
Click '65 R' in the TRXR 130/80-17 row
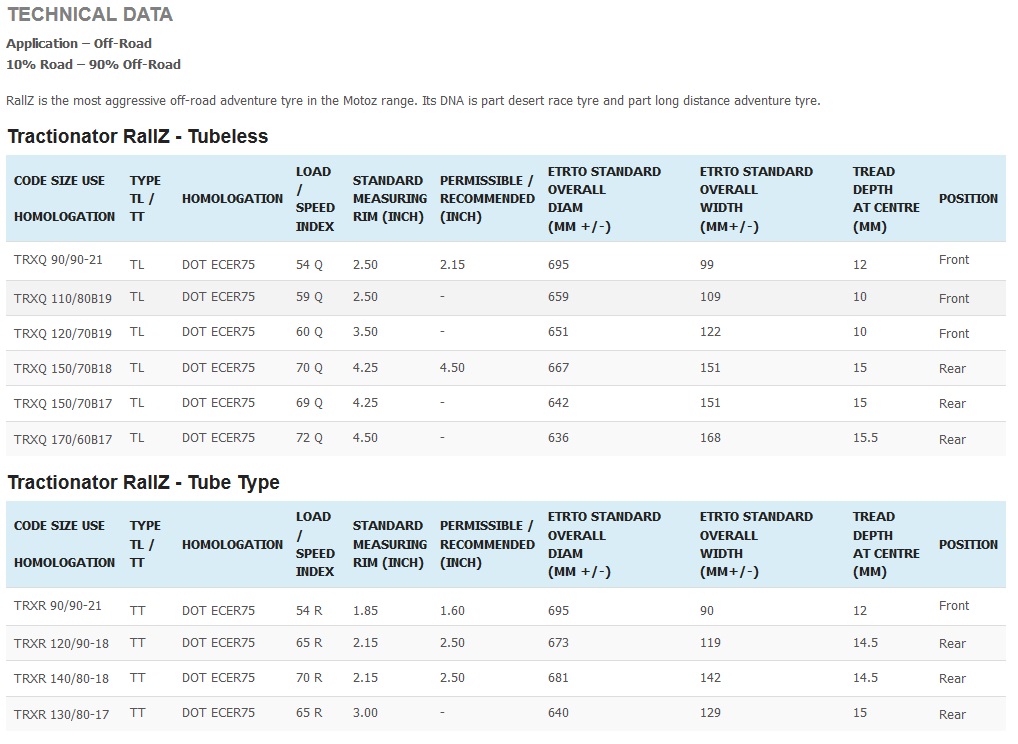tap(310, 713)
